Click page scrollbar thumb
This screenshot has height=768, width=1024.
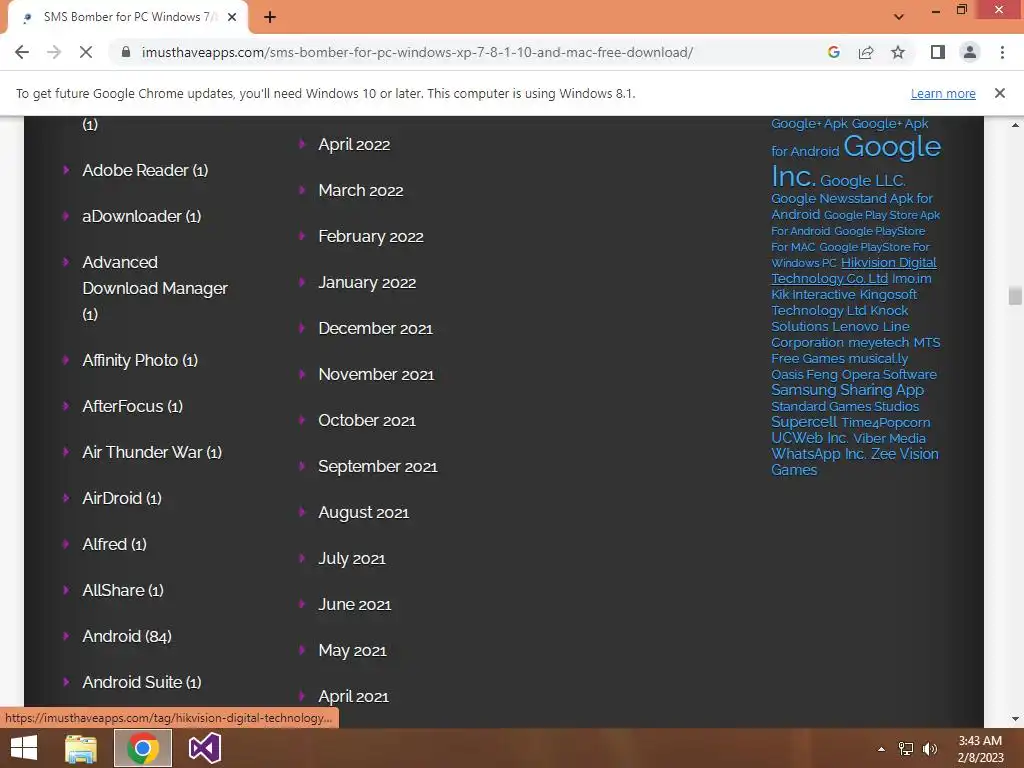[1014, 295]
